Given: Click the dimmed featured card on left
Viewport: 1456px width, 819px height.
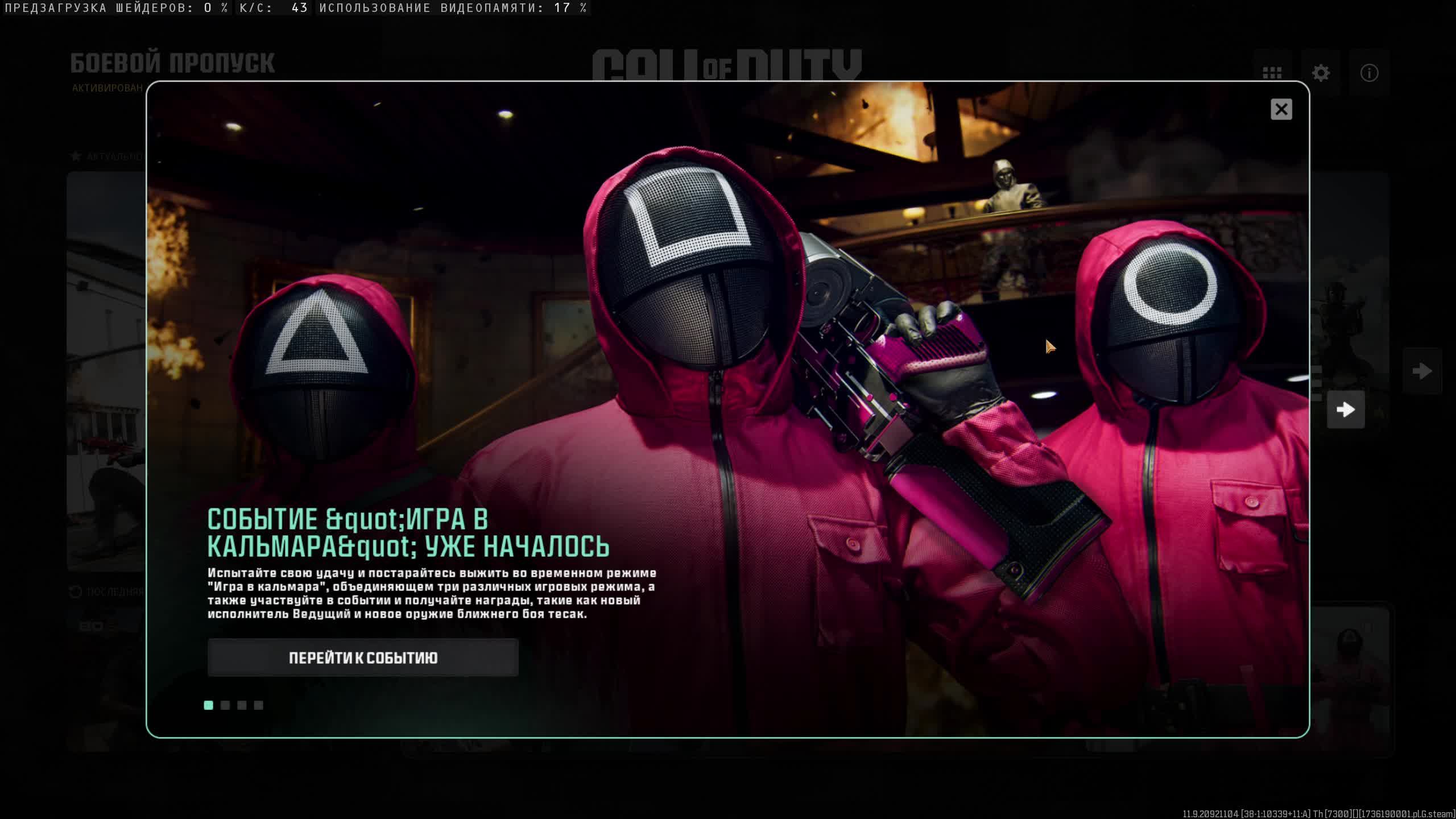Looking at the screenshot, I should (x=106, y=370).
